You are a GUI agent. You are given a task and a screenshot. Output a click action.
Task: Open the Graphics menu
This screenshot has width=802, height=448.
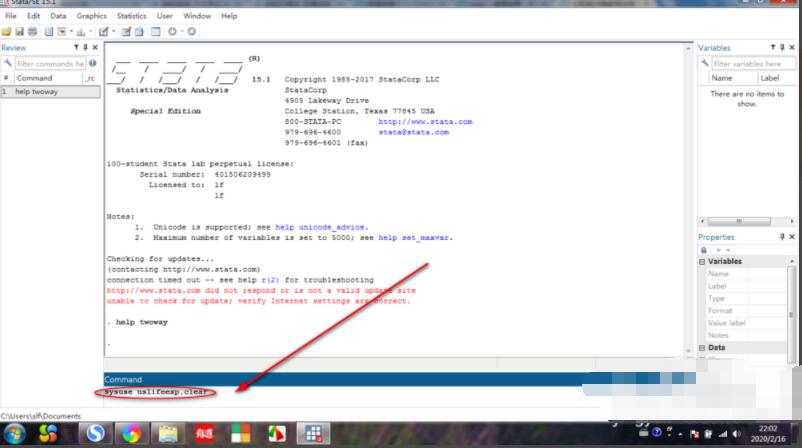[x=92, y=16]
